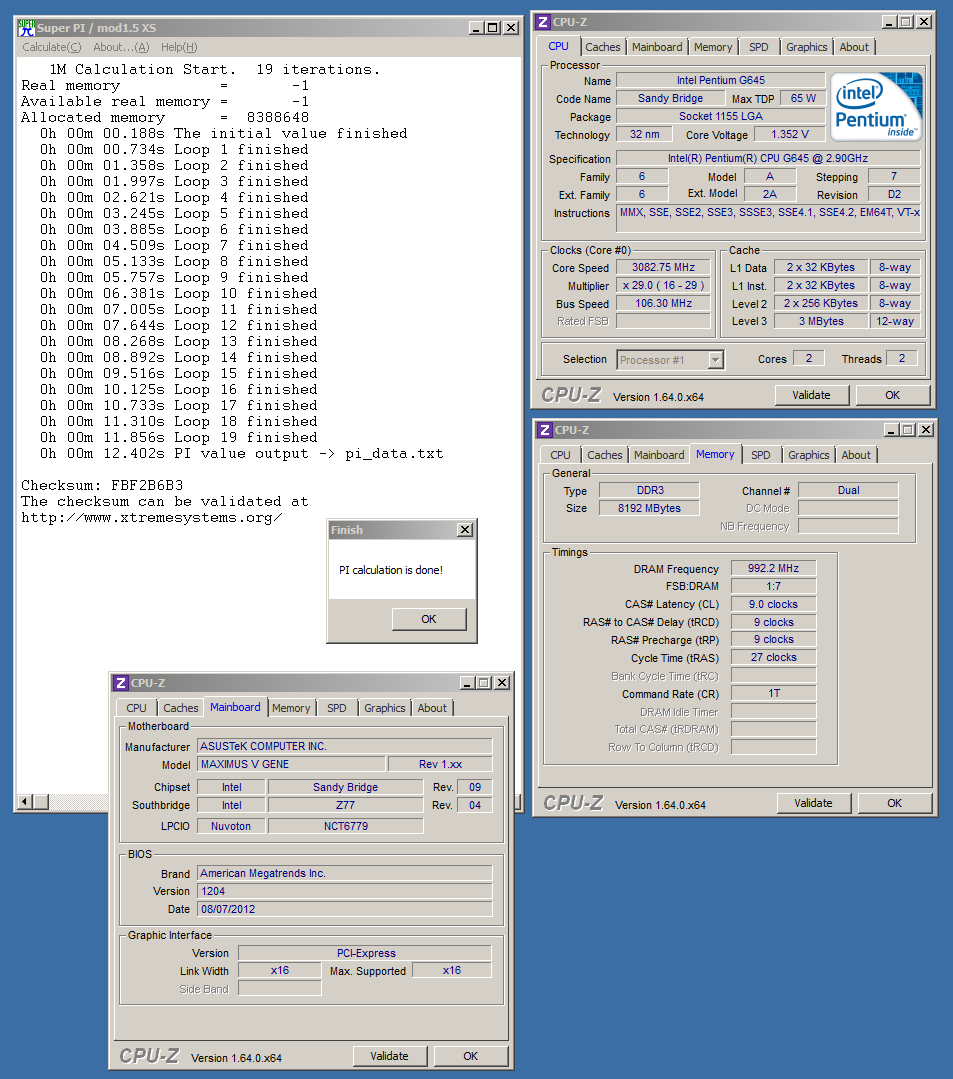Switch to Mainboard tab in the top CPU-Z window
The width and height of the screenshot is (953, 1079).
pos(657,47)
